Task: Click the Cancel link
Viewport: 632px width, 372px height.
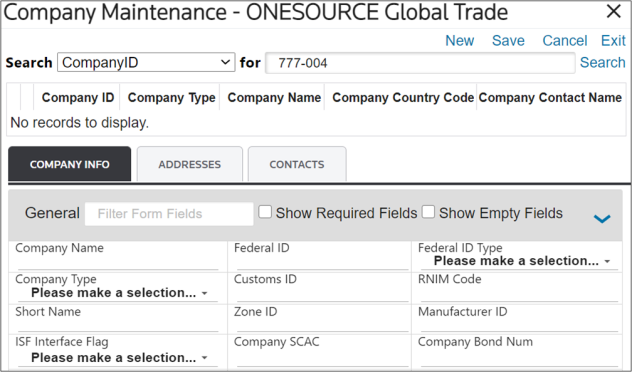Action: (564, 41)
